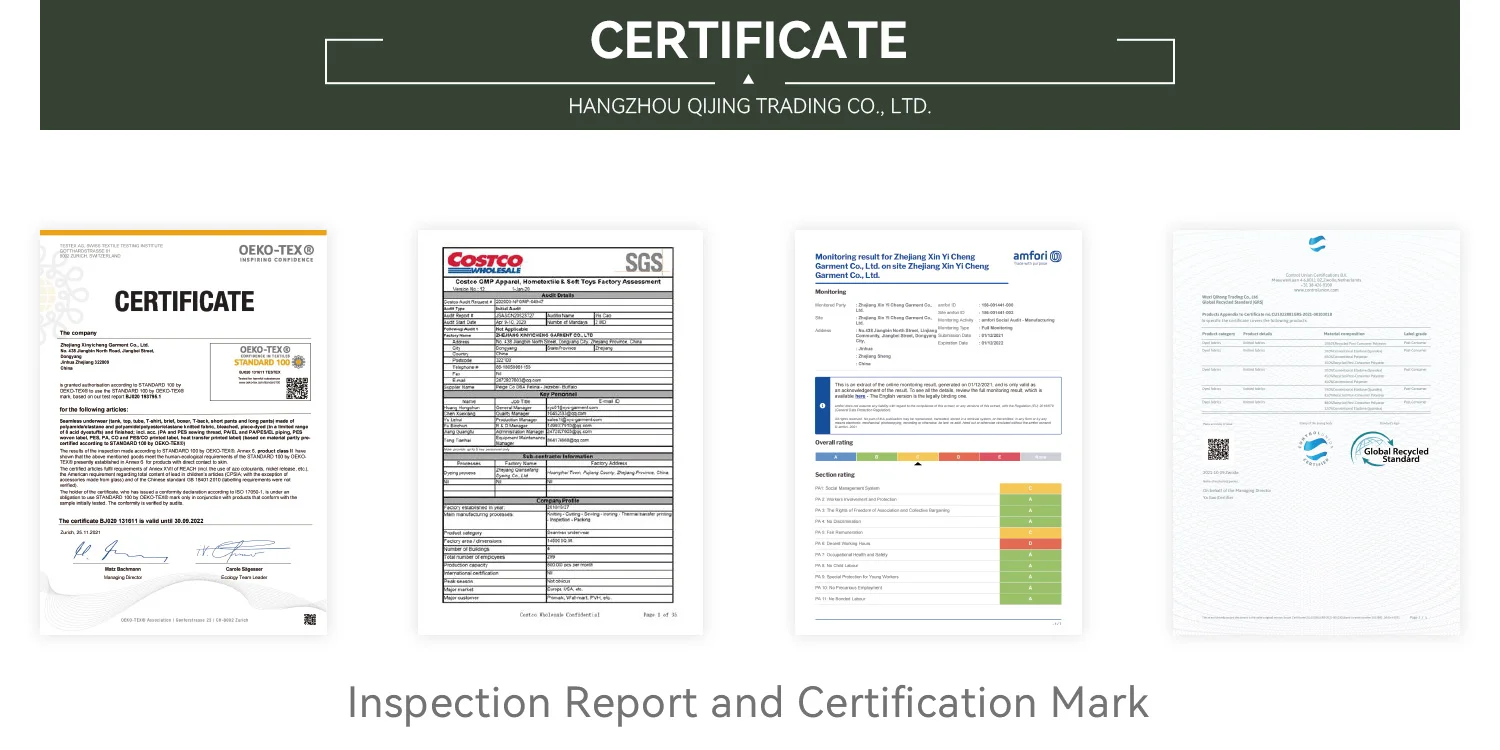
Task: Click the "Label grade" column header
Action: point(1415,333)
